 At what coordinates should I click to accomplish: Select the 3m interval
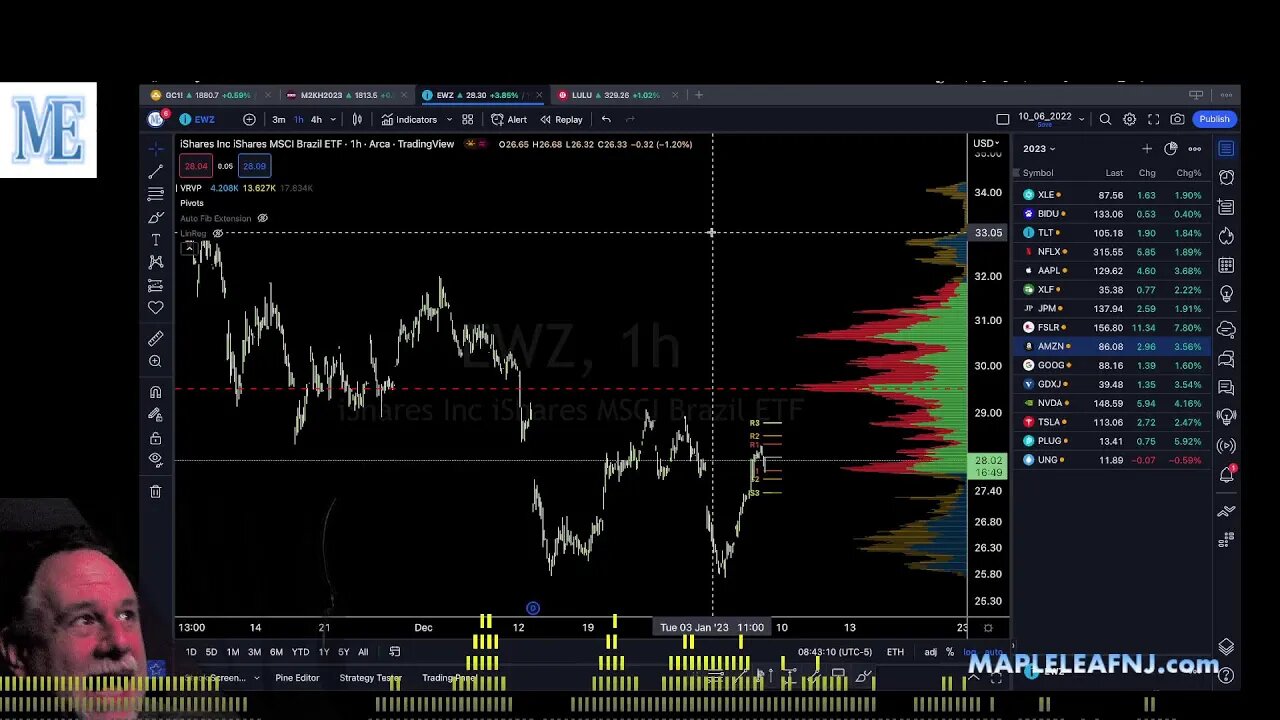[x=279, y=119]
